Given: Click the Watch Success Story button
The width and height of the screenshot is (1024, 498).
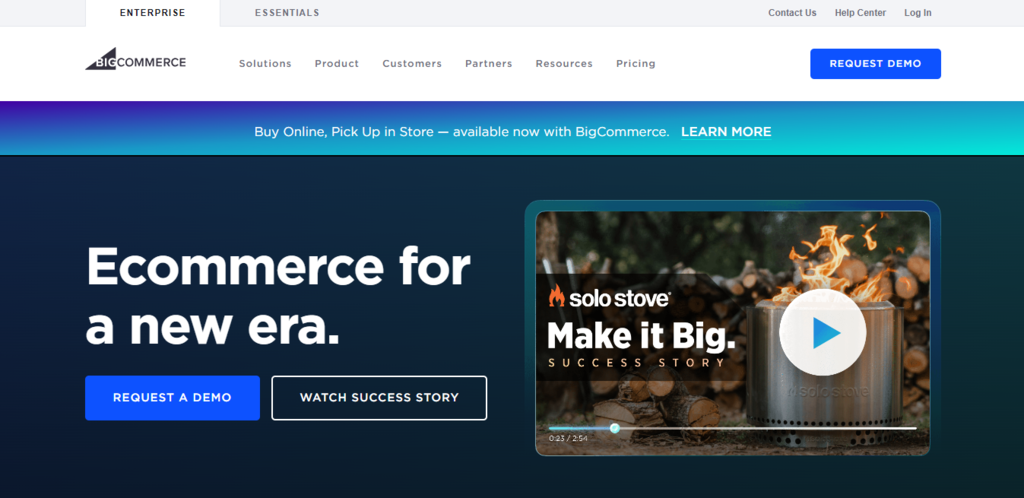Looking at the screenshot, I should tap(379, 397).
